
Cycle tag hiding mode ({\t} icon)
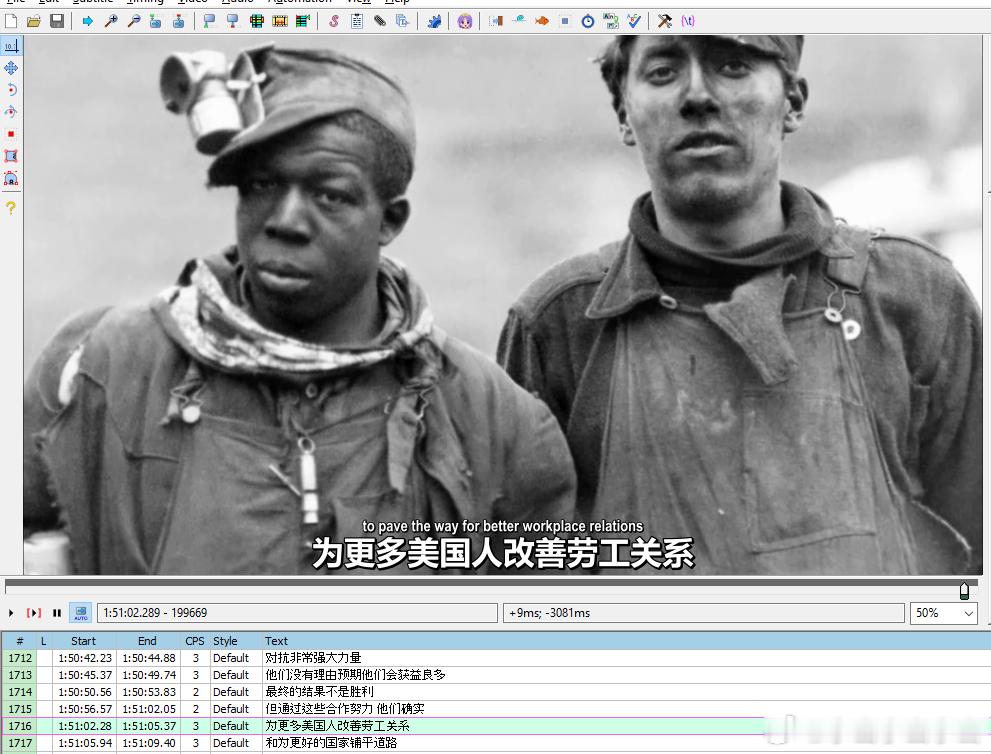coord(688,21)
